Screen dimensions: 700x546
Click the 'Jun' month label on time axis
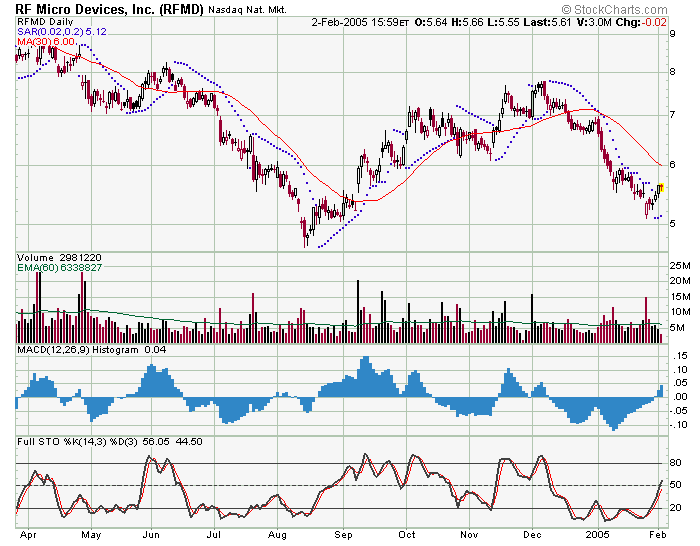(x=151, y=535)
